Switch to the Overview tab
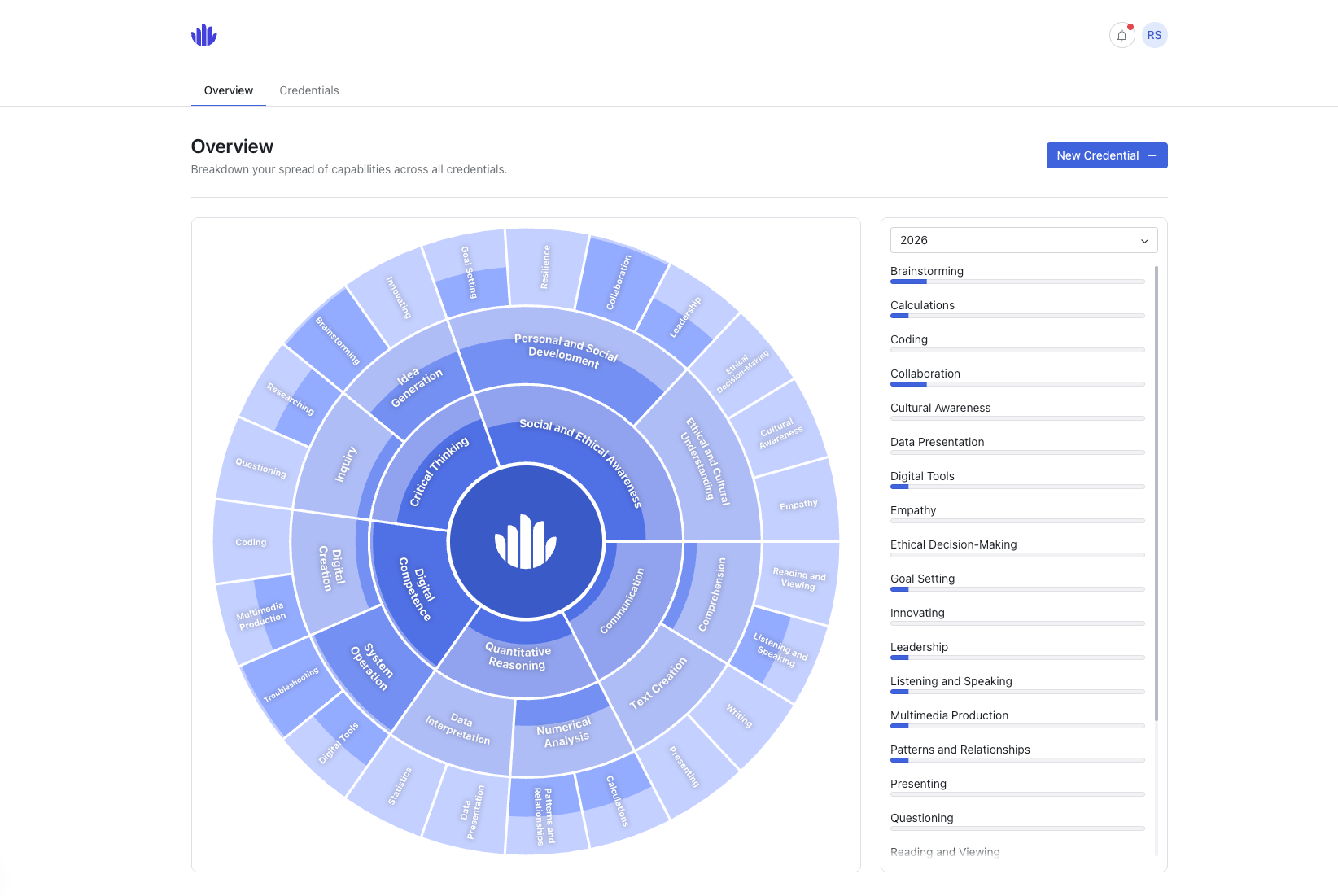The height and width of the screenshot is (896, 1338). click(x=228, y=90)
